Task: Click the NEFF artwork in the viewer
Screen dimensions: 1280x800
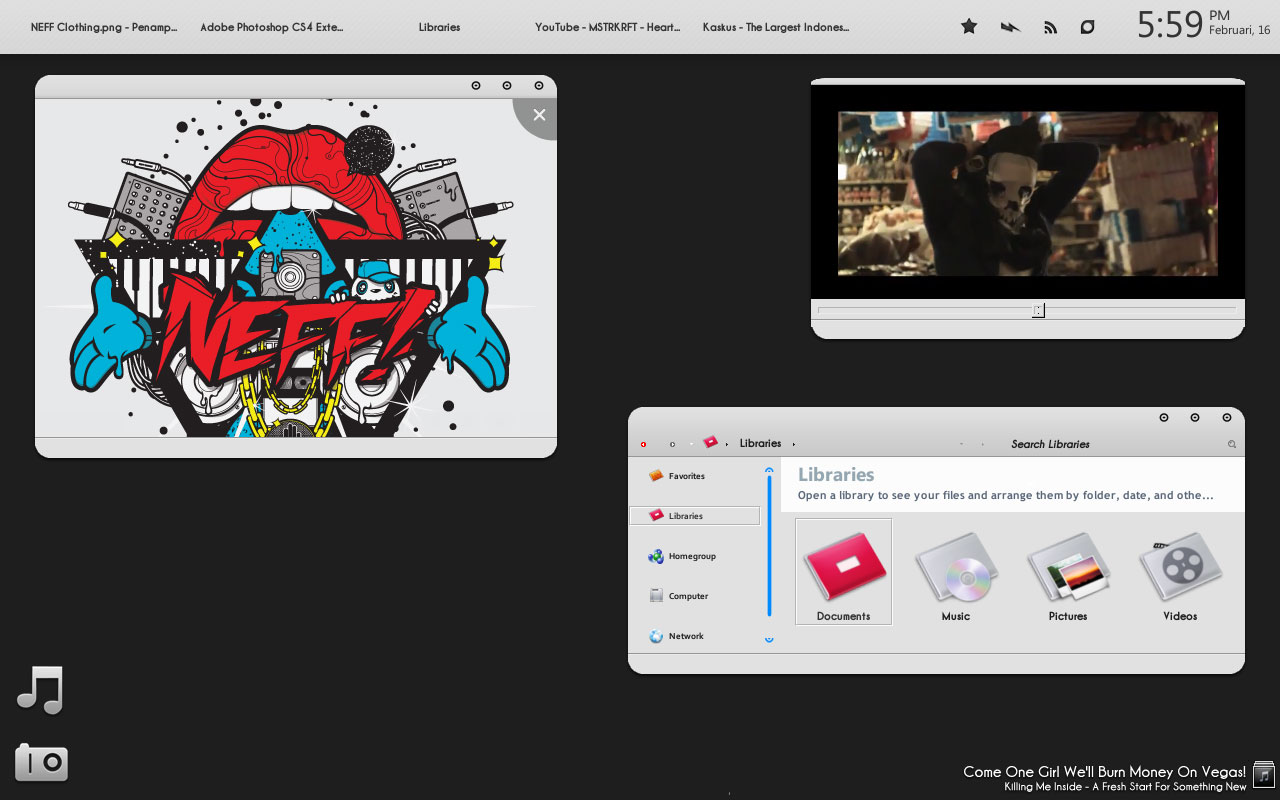Action: click(x=290, y=268)
